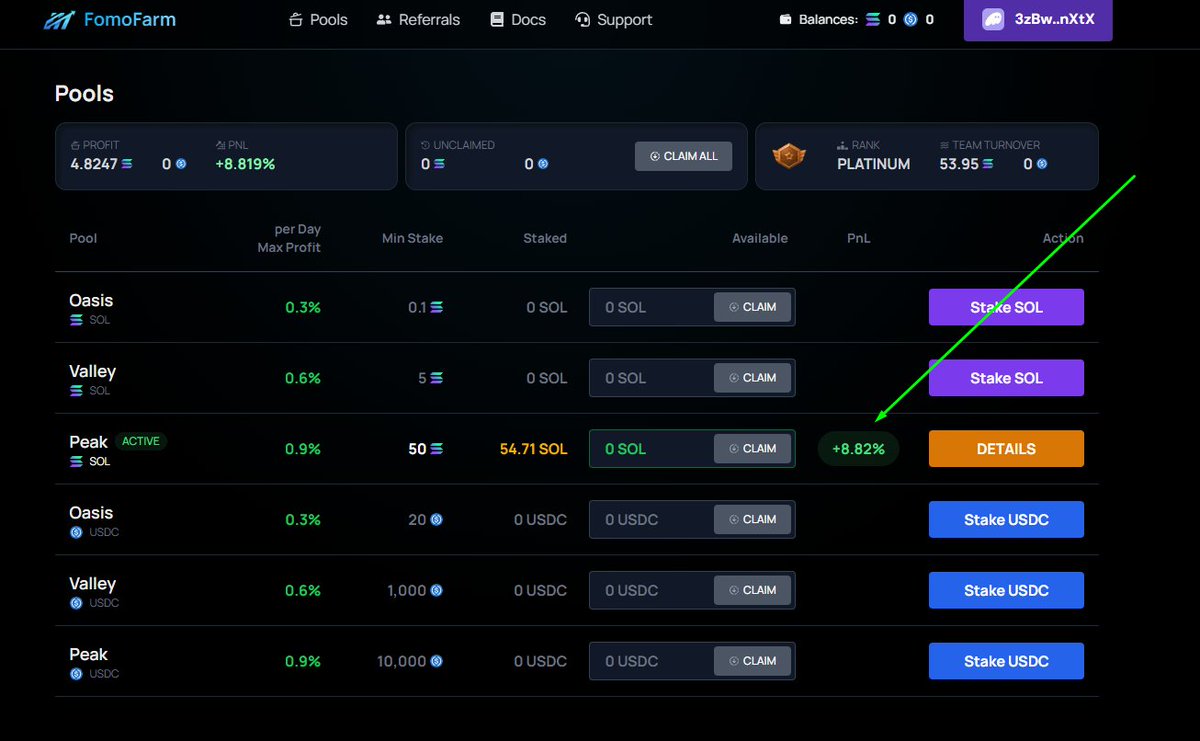Click the CLAIM ALL button
The image size is (1200, 741).
[684, 156]
